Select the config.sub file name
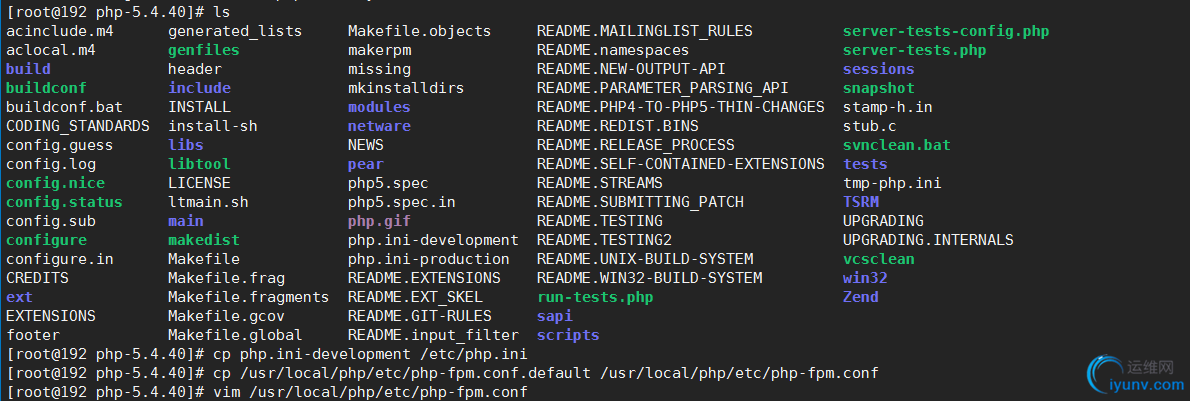Viewport: 1190px width, 401px height. tap(51, 221)
